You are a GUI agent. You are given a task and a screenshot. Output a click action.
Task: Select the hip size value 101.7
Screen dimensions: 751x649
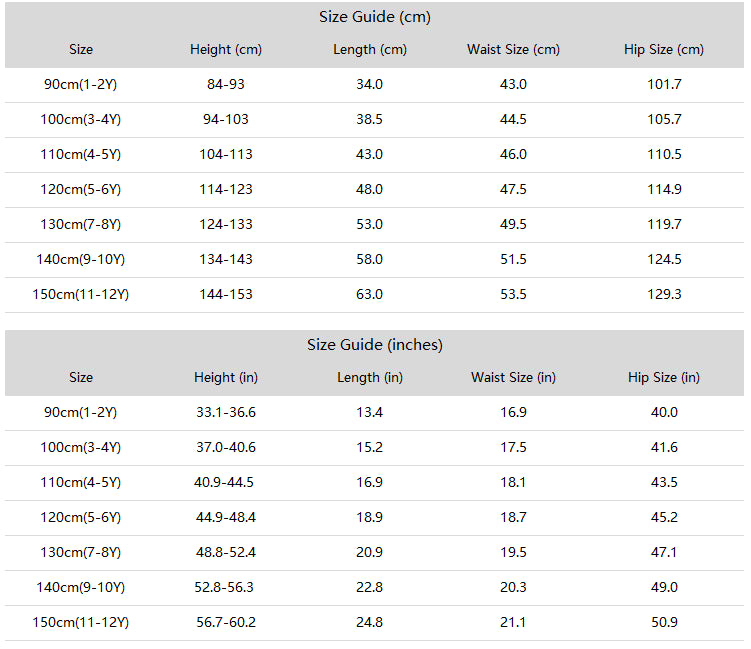point(664,84)
